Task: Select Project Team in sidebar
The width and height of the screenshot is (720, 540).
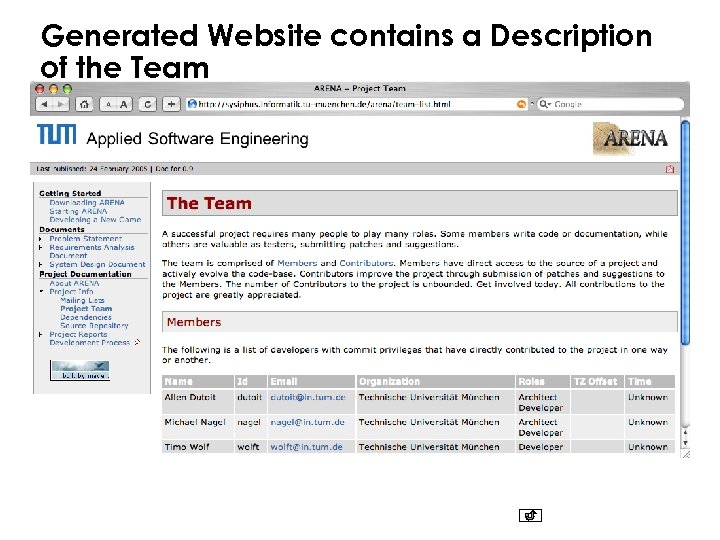Action: click(x=86, y=309)
